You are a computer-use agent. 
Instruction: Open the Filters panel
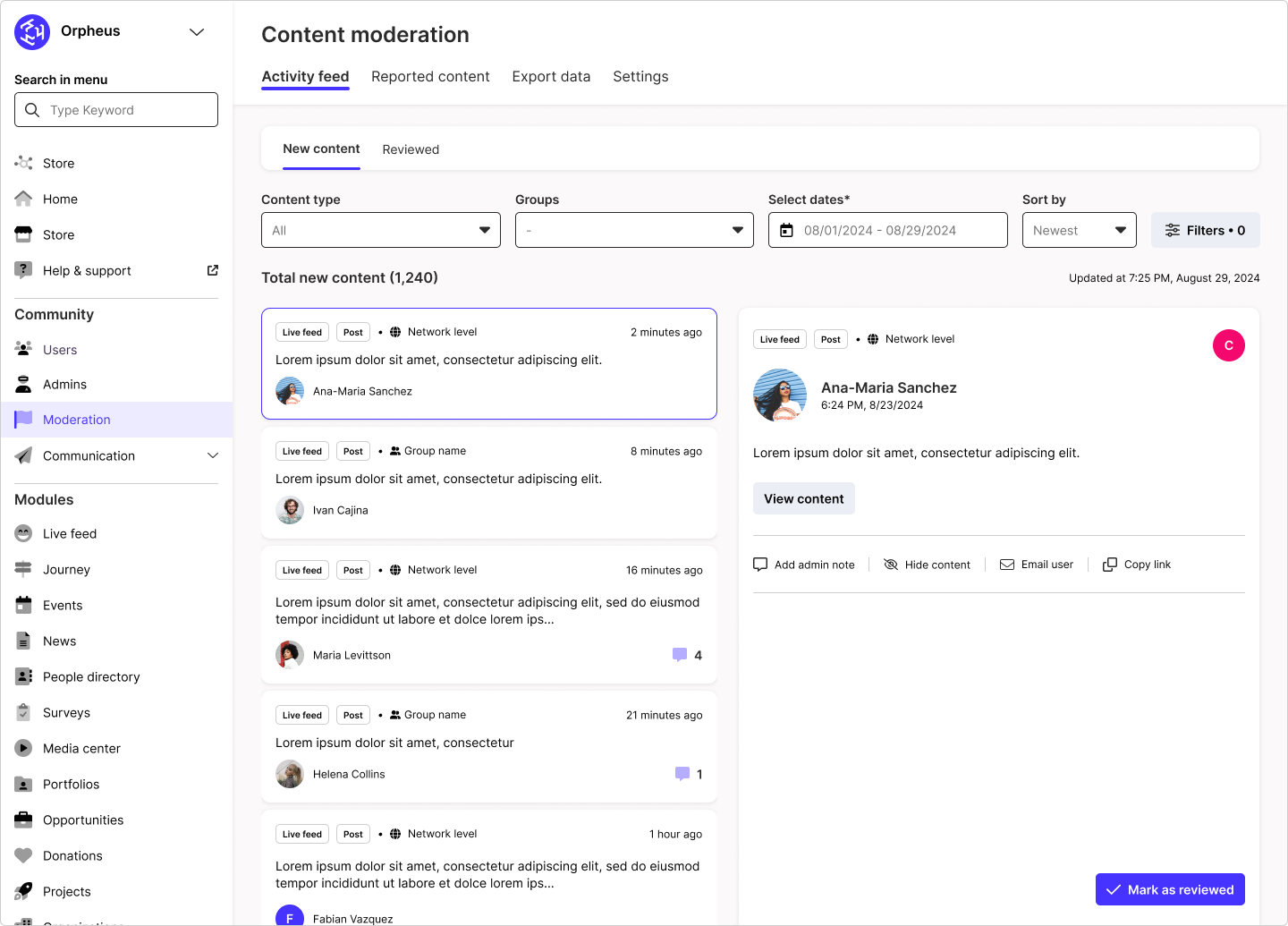[x=1205, y=230]
